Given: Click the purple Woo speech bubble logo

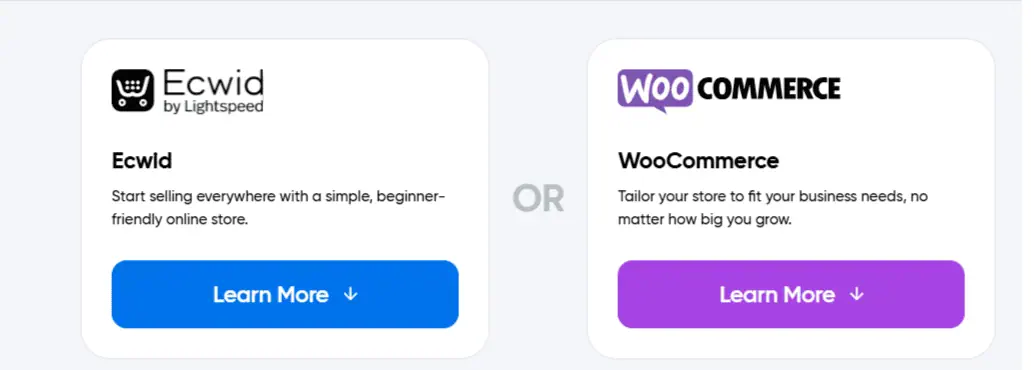Looking at the screenshot, I should tap(655, 90).
